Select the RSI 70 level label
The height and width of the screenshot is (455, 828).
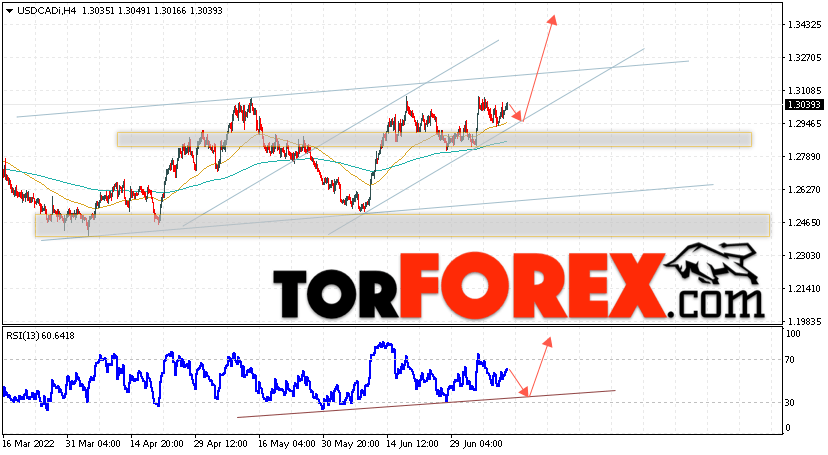click(790, 360)
